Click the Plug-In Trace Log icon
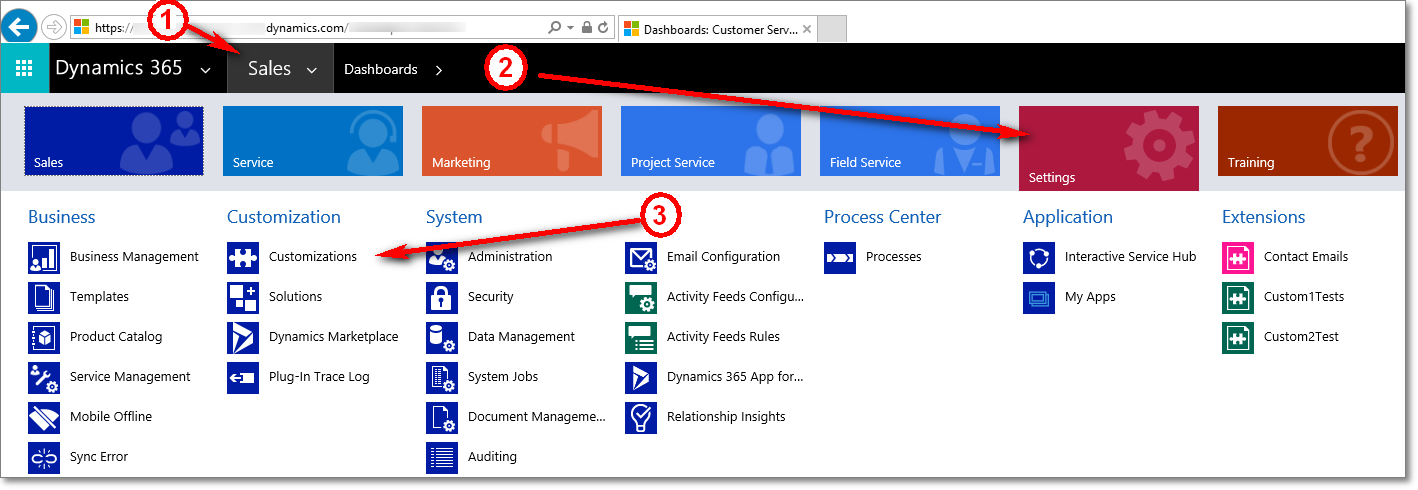 tap(243, 377)
